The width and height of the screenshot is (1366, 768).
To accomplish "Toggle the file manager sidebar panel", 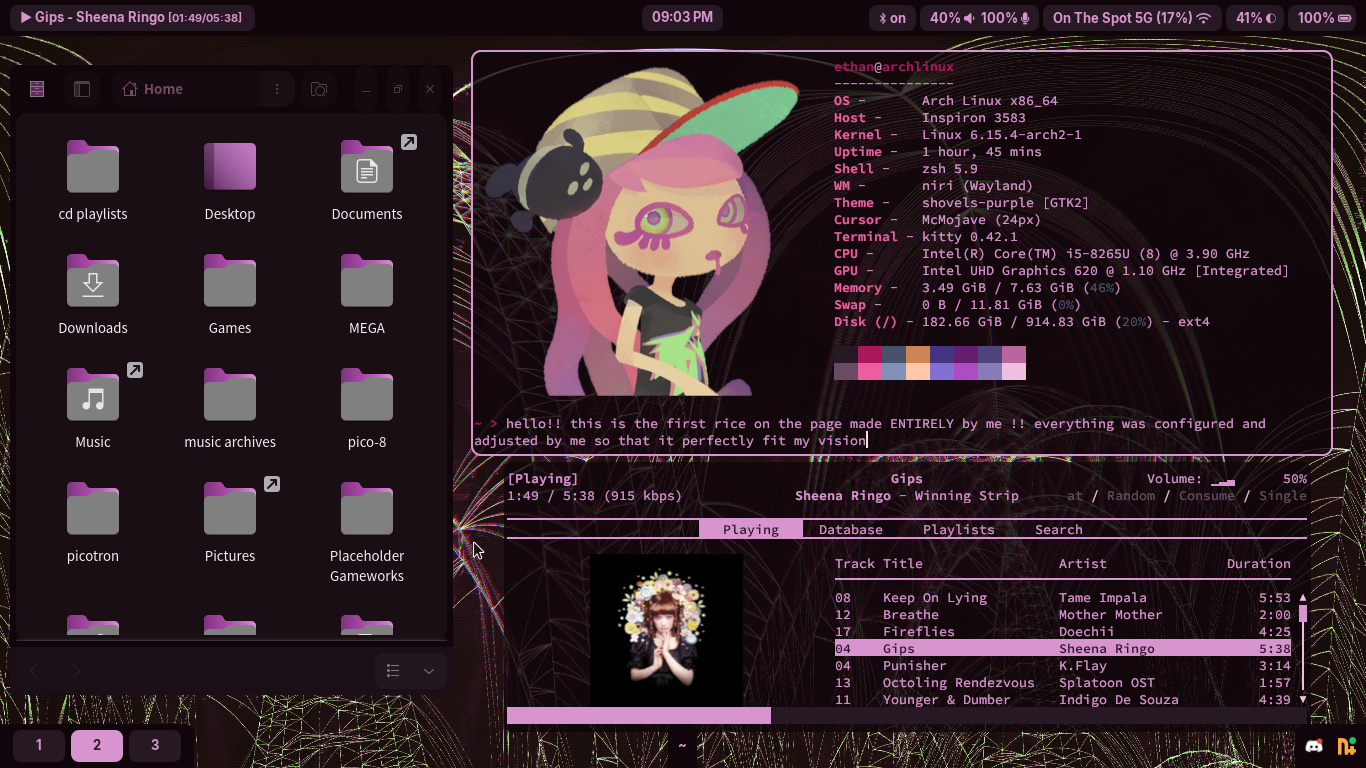I will pos(82,89).
